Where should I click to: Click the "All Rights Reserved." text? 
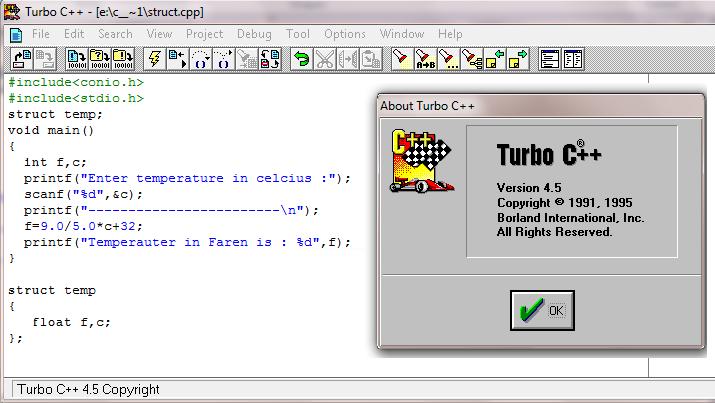[554, 232]
